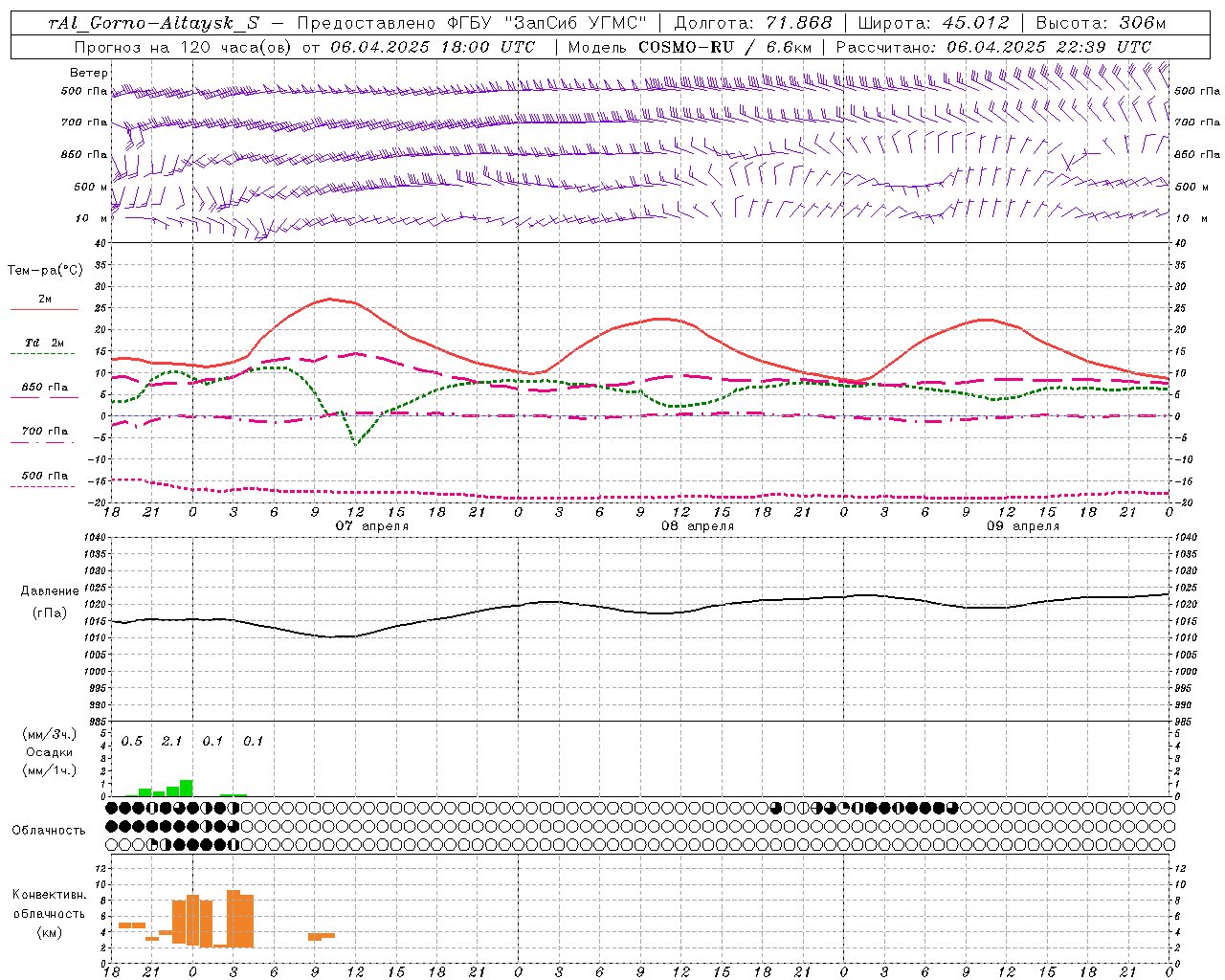The width and height of the screenshot is (1225, 980).
Task: Click the Осадки label
Action: click(x=49, y=752)
